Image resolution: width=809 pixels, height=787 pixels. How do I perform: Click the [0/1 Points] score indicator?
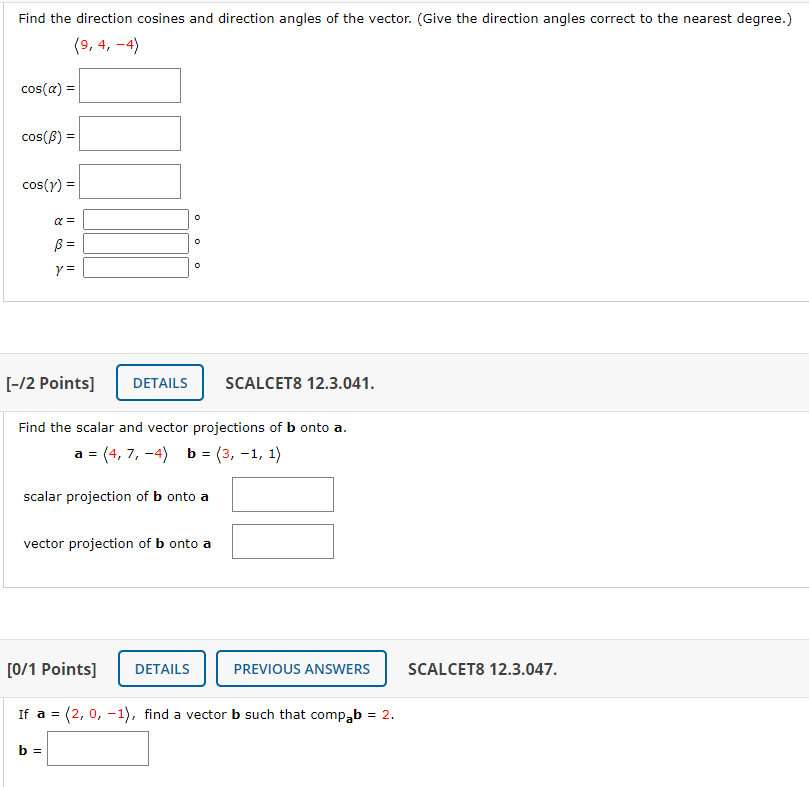[x=51, y=668]
